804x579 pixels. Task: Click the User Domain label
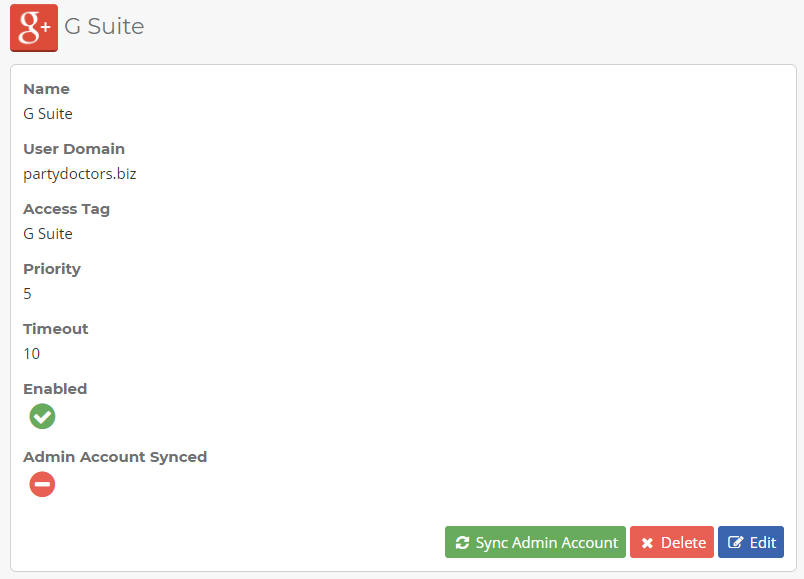point(74,149)
